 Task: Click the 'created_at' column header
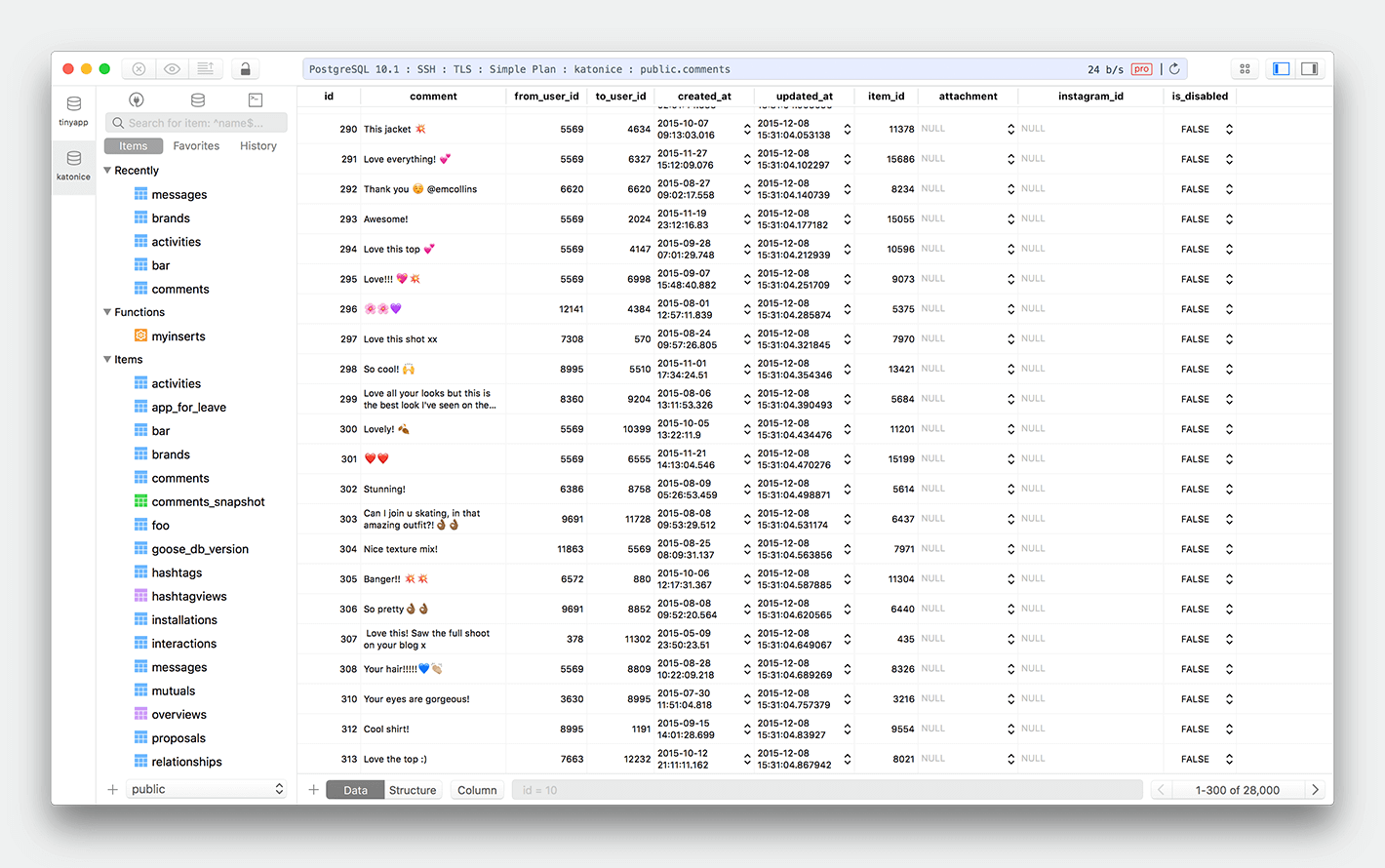tap(704, 97)
